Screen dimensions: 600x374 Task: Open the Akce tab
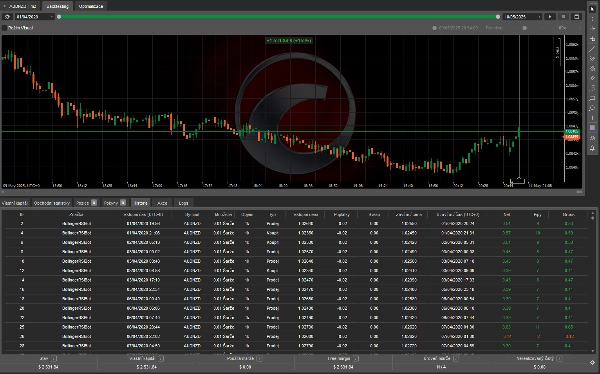pyautogui.click(x=162, y=203)
